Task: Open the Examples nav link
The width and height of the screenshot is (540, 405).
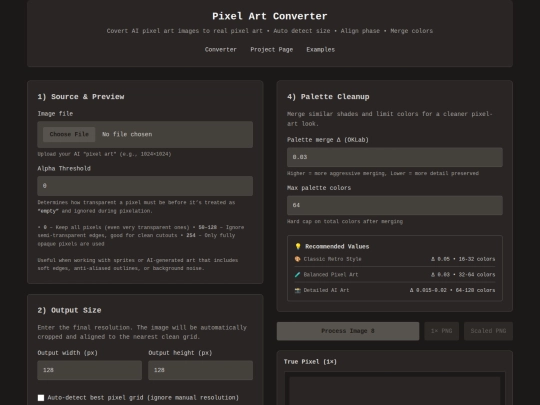Action: click(x=320, y=50)
